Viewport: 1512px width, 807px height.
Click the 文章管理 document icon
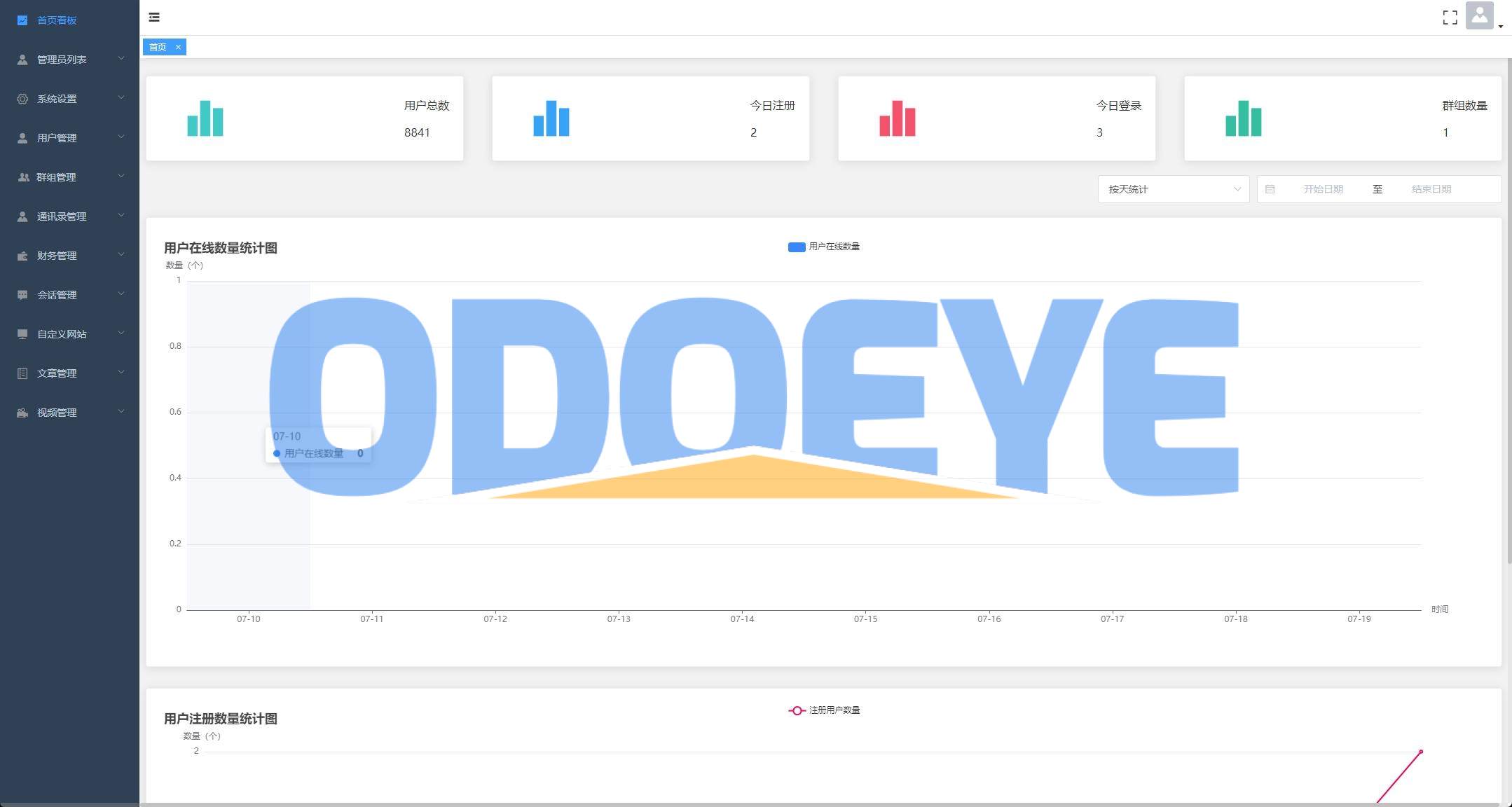tap(22, 373)
